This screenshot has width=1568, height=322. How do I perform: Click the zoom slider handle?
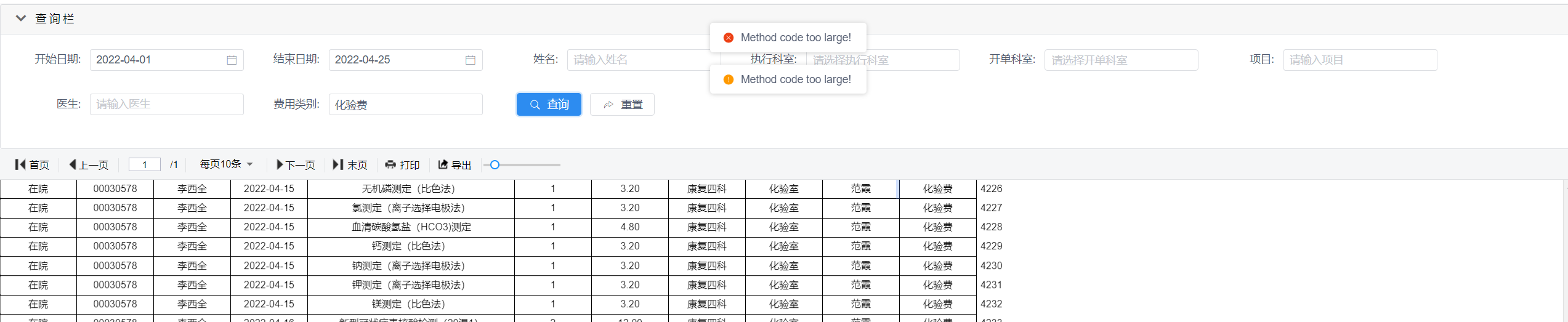495,164
